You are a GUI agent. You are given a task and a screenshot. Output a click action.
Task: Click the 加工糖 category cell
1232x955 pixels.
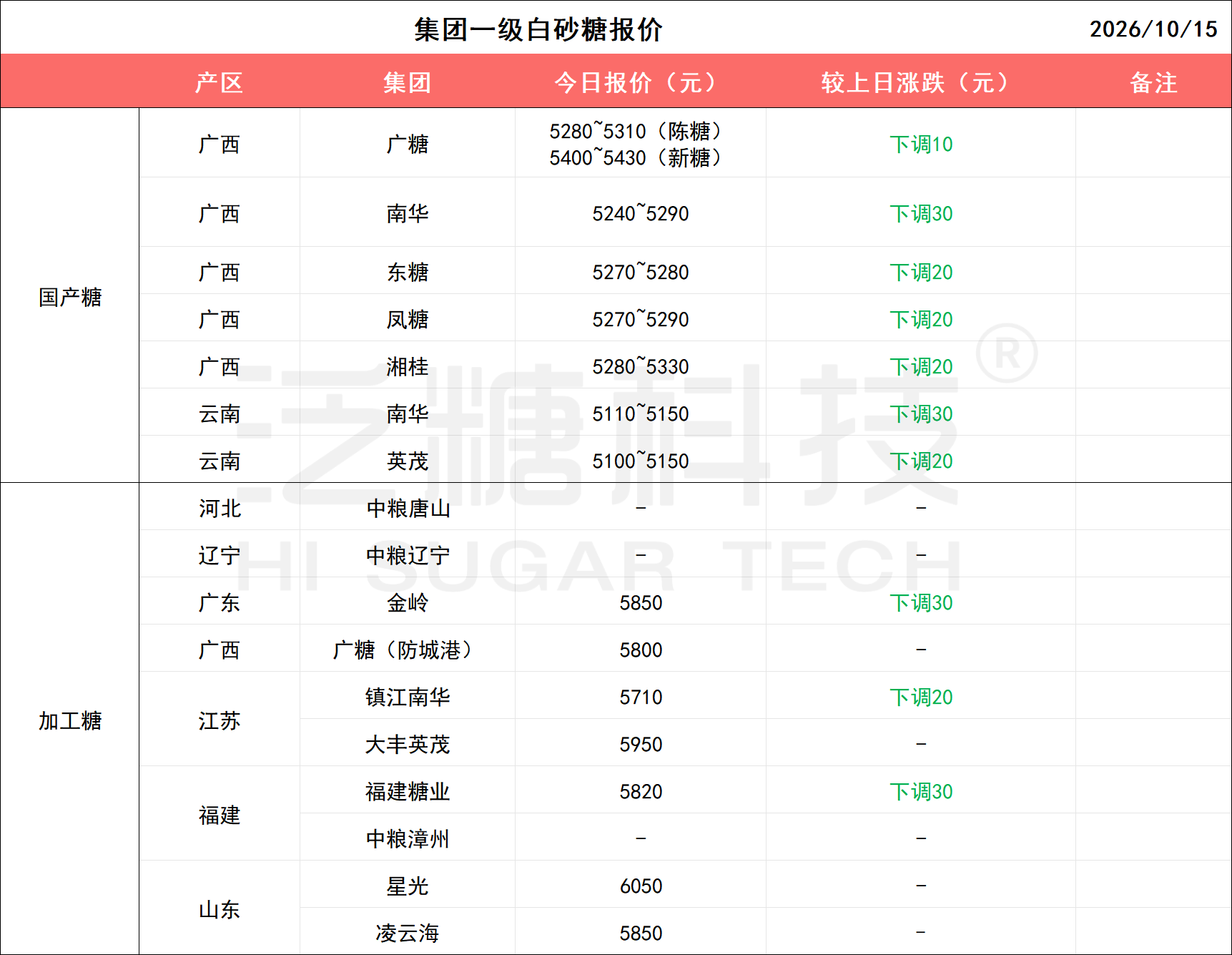tap(70, 720)
